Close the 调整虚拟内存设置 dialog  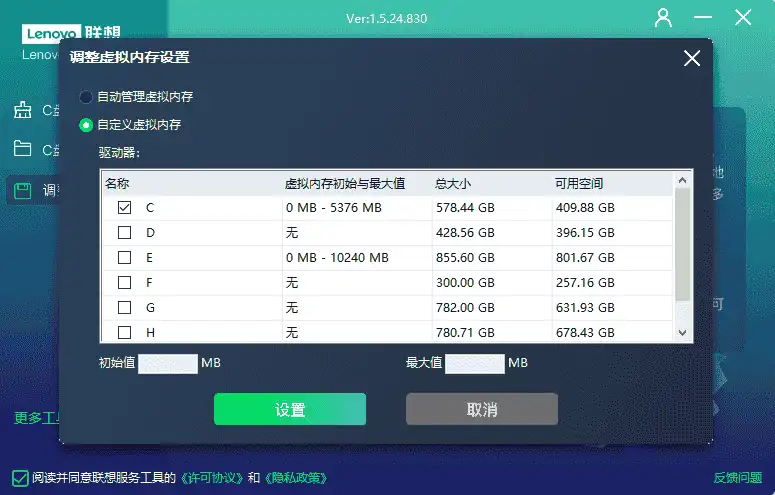click(691, 58)
